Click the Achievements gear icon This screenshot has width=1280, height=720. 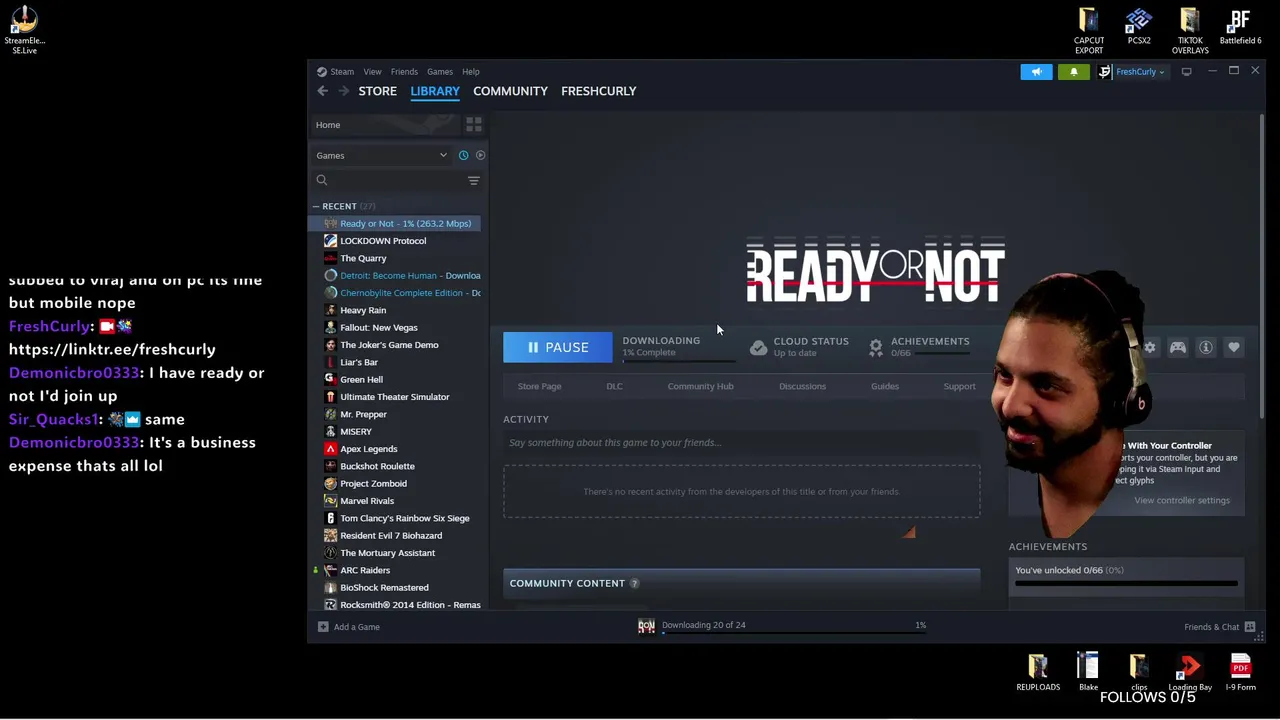coord(876,347)
